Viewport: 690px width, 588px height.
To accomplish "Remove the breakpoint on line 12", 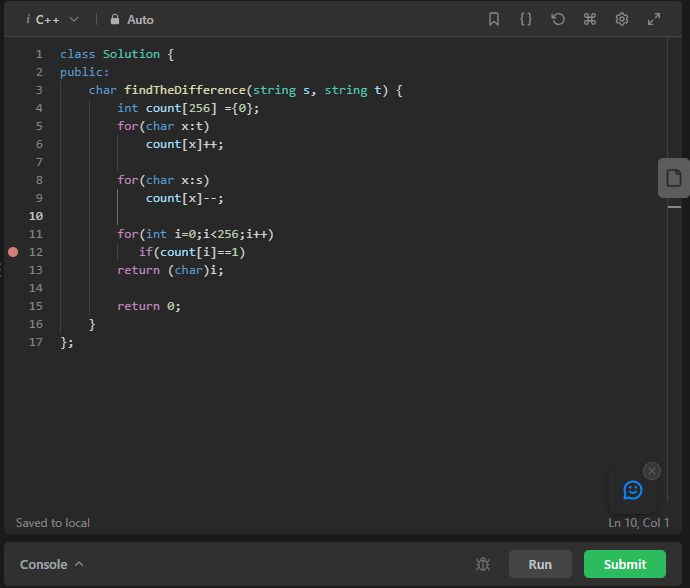I will [x=13, y=252].
